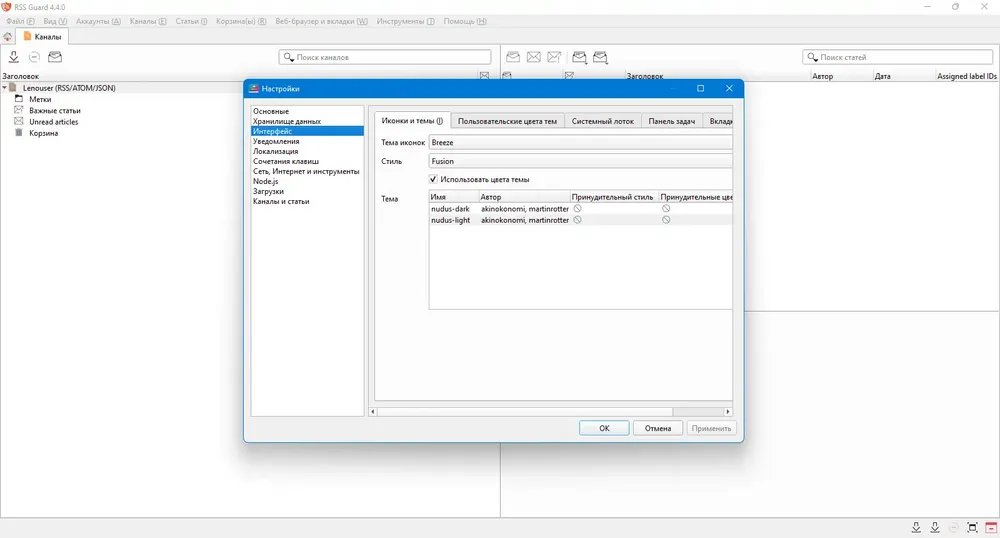Open the Пользовательские цвета тем tab
Viewport: 1000px width, 538px height.
(x=507, y=121)
